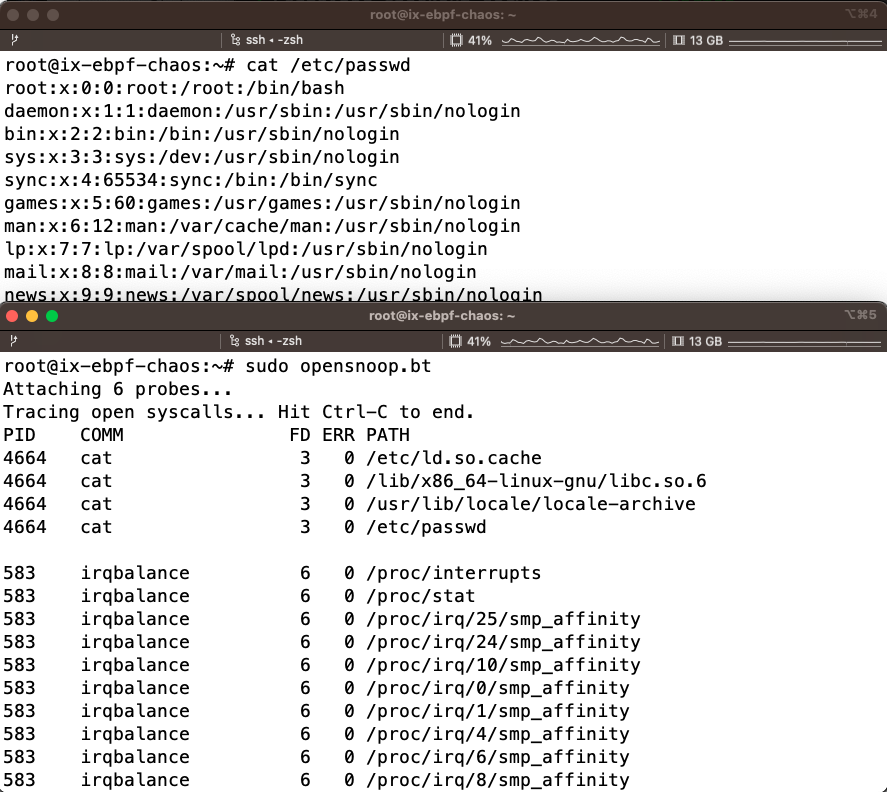
Task: Click the 'mail:x:8:8' passwd entry
Action: (240, 272)
